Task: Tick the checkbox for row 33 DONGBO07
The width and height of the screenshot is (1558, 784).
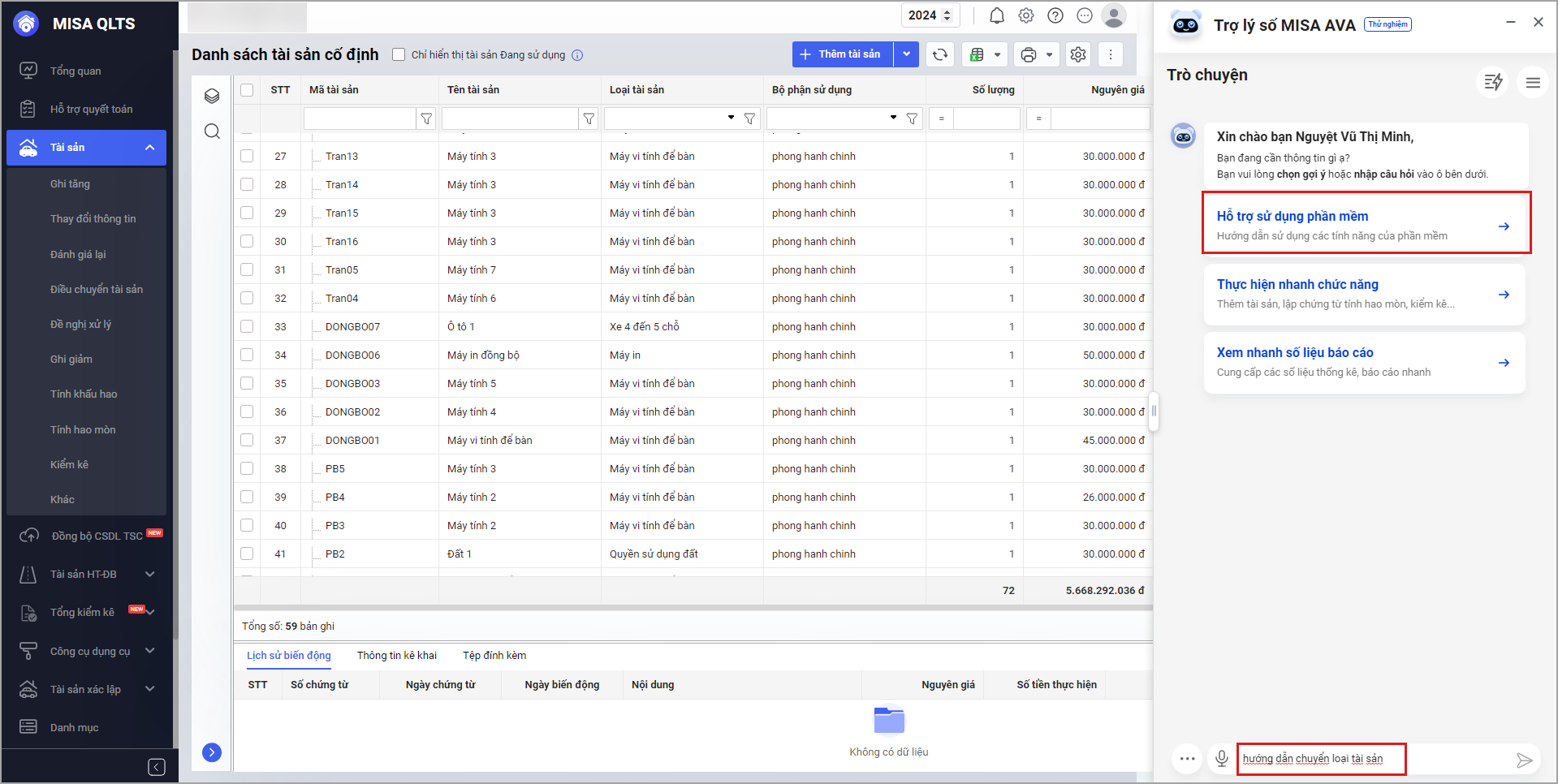Action: pos(247,326)
